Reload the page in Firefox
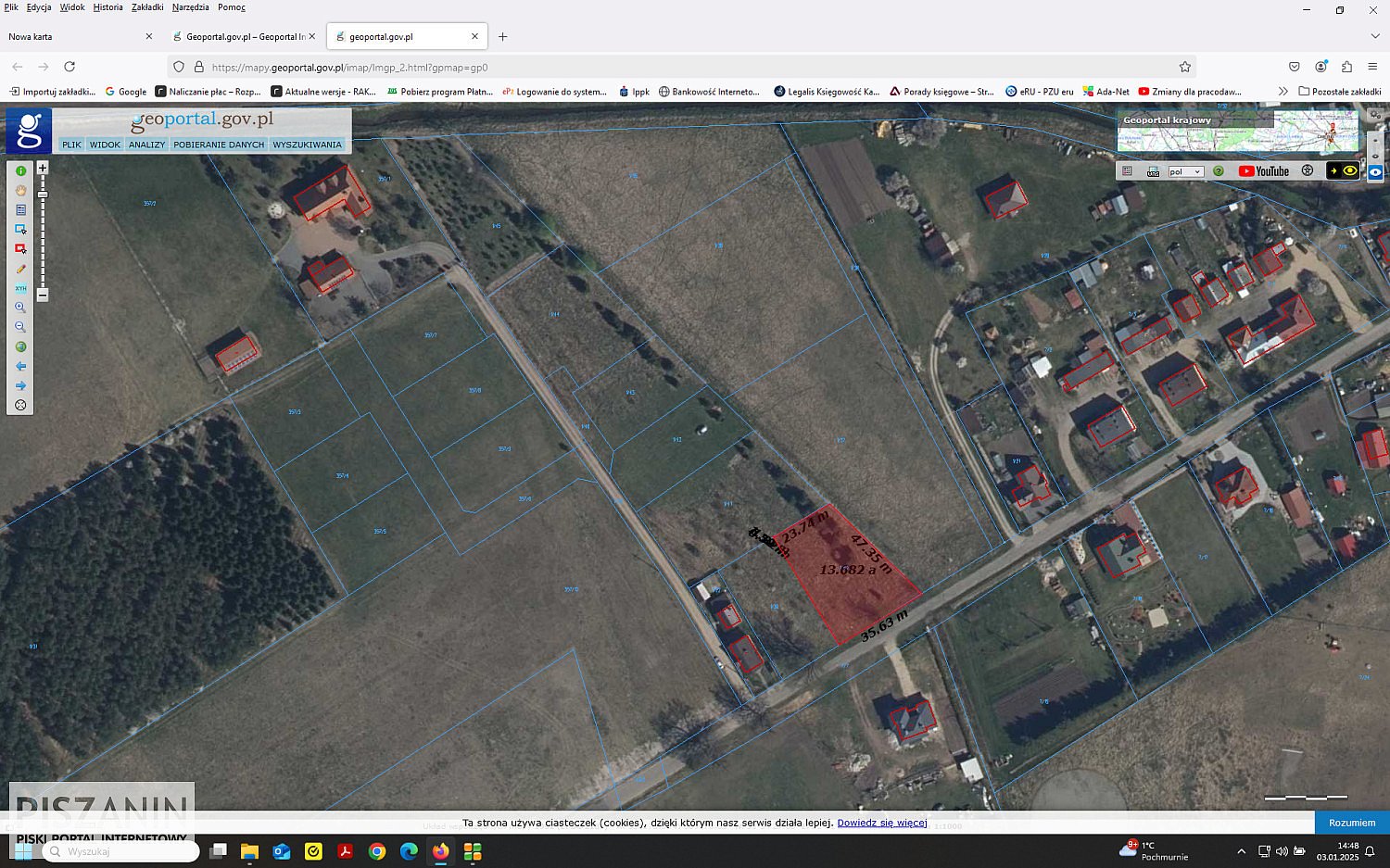Screen dimensions: 1390x868 click(69, 67)
